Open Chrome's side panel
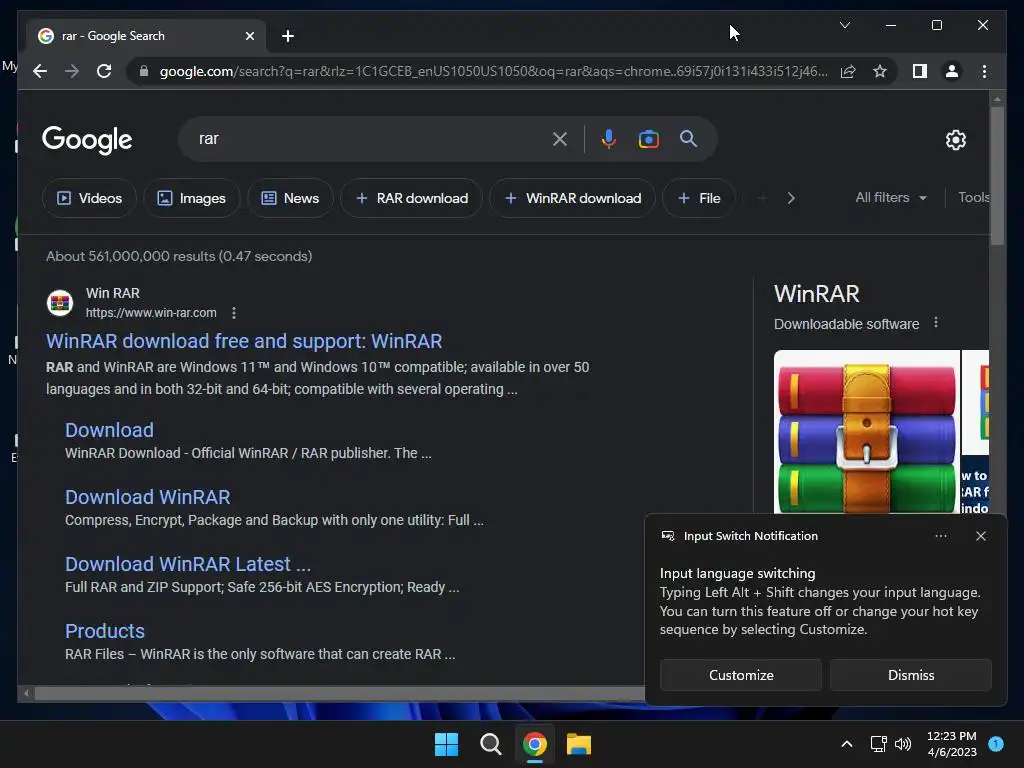This screenshot has width=1024, height=768. [x=920, y=71]
